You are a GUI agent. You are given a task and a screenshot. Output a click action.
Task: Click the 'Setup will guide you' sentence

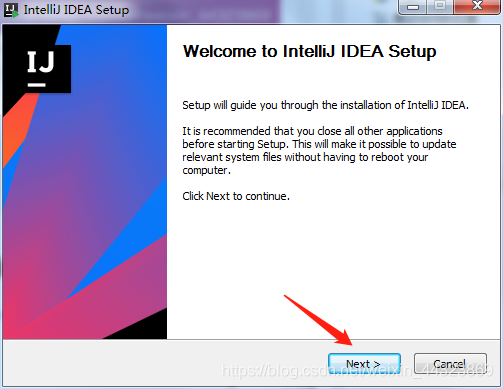(x=325, y=105)
